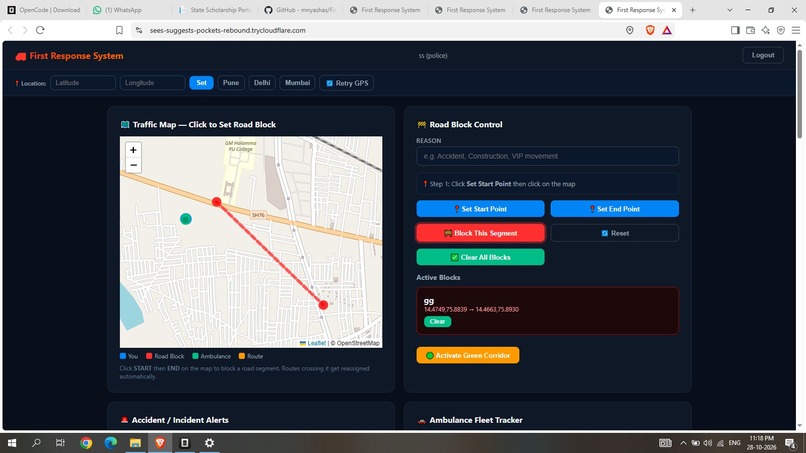The image size is (806, 453).
Task: Close the active First Response System tab
Action: (x=674, y=10)
